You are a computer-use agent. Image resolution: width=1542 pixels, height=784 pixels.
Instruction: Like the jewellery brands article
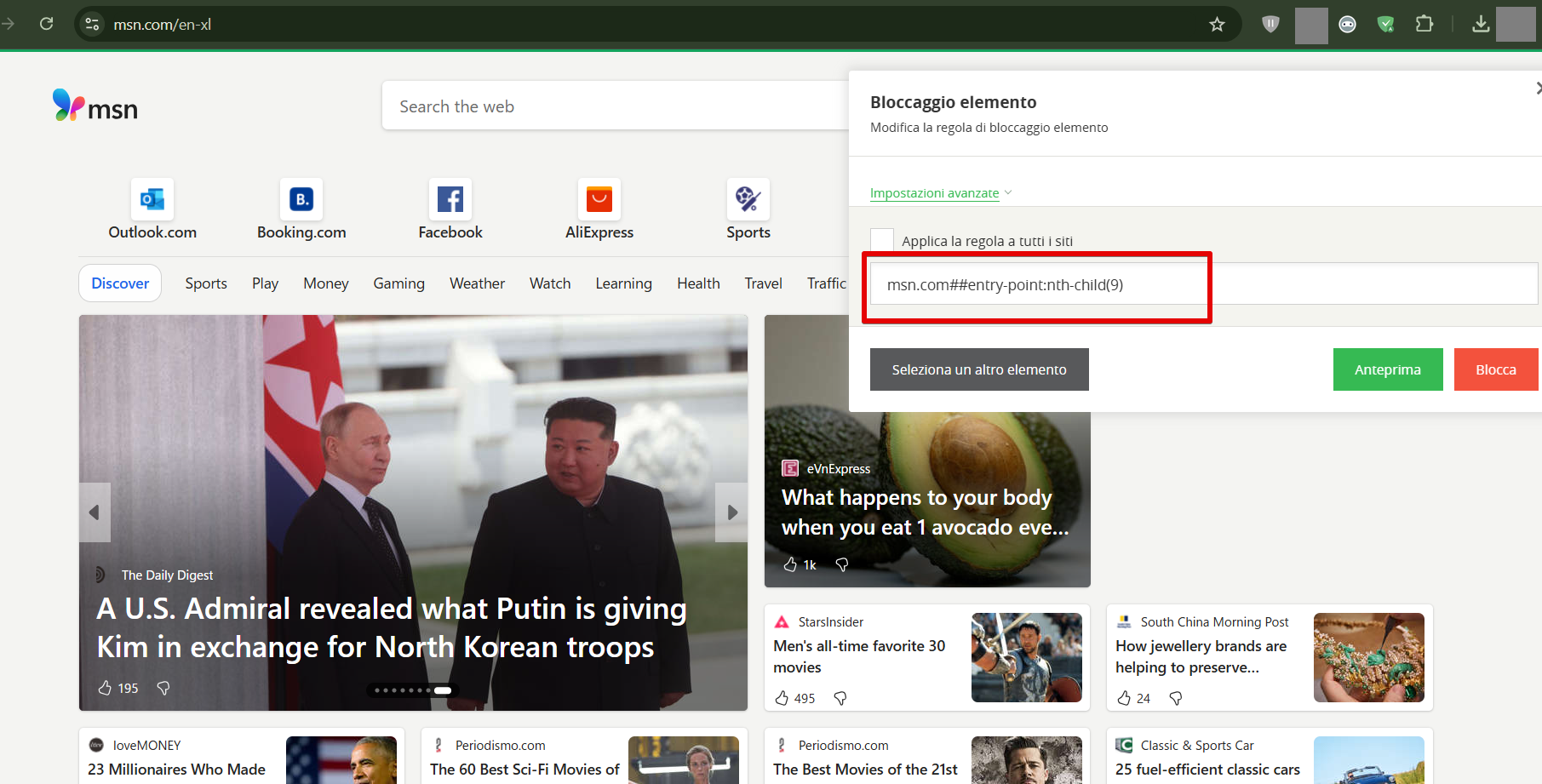click(1124, 698)
